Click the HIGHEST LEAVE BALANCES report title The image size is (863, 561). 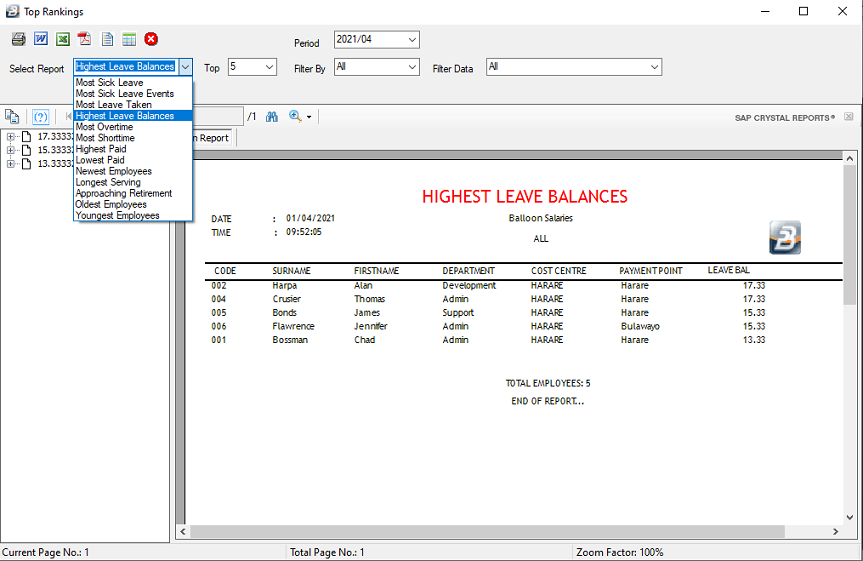pos(525,197)
